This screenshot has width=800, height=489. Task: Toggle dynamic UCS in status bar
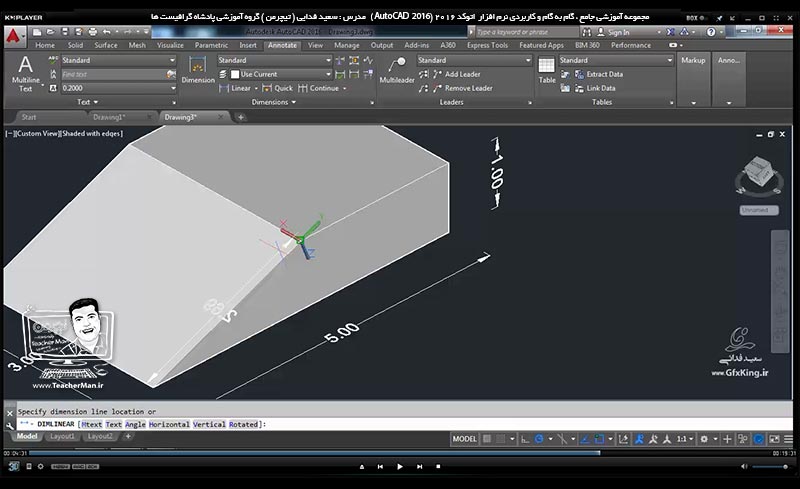click(623, 439)
